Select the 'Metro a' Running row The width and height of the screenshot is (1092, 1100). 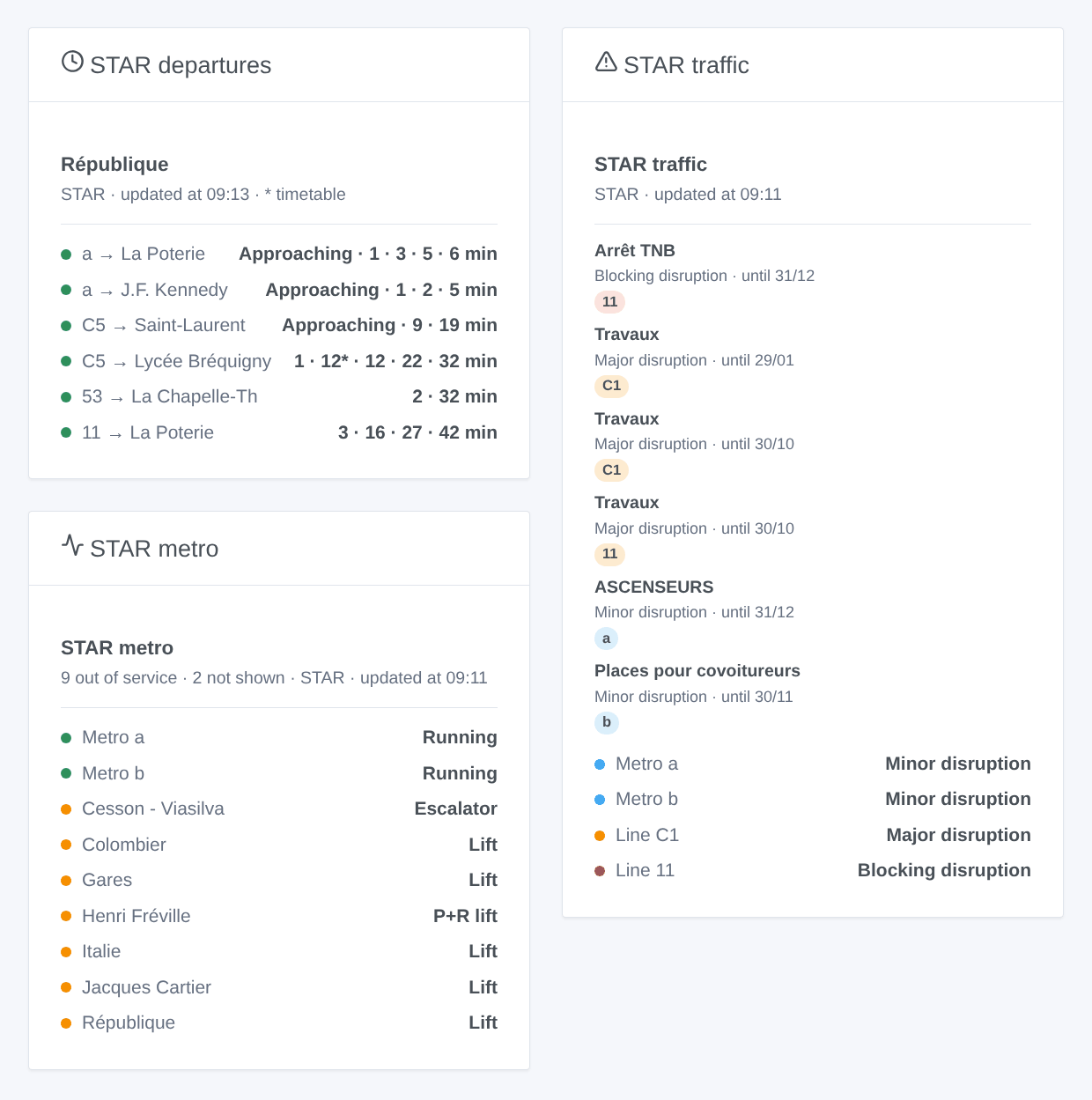[x=279, y=737]
